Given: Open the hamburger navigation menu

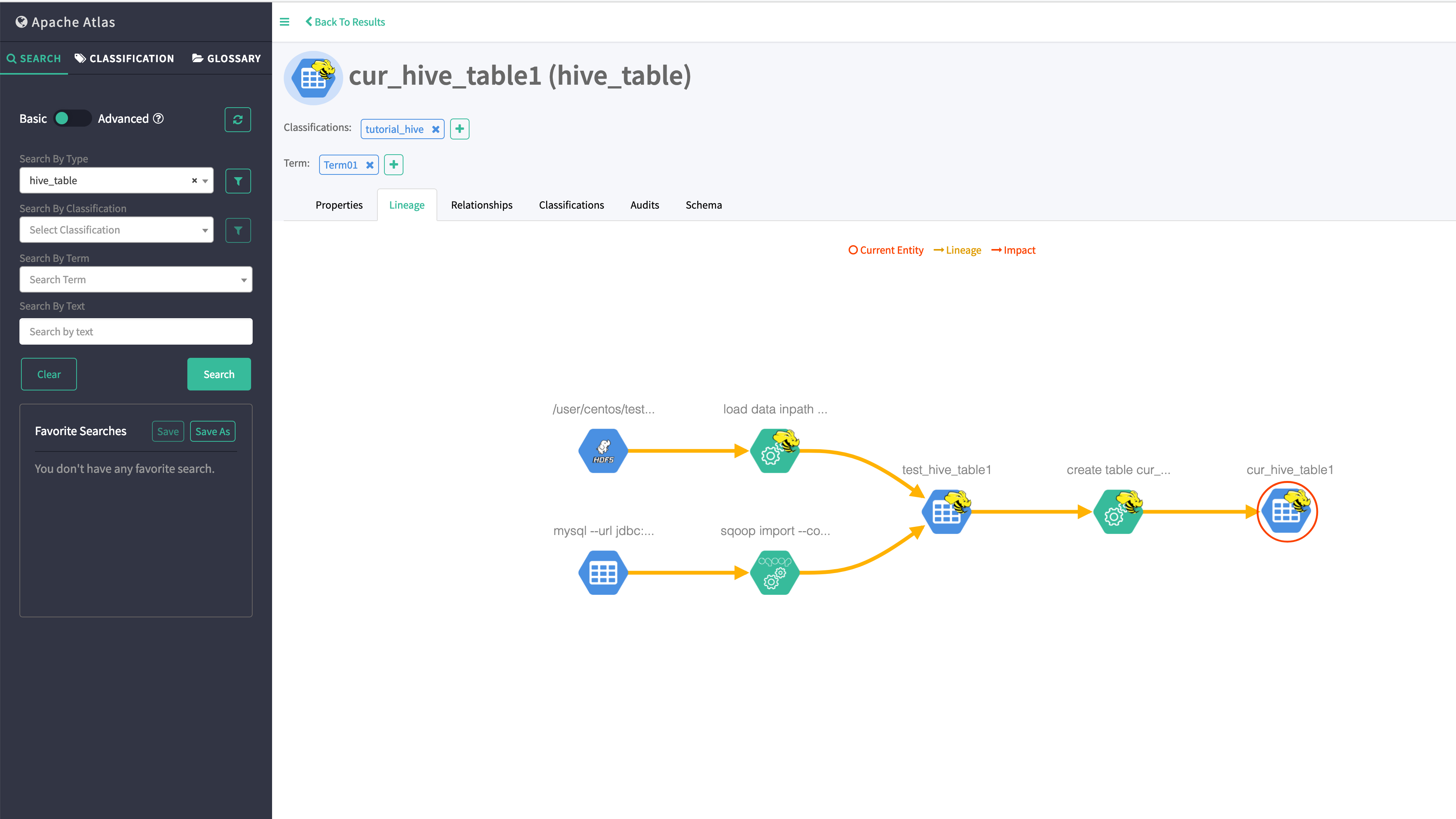Looking at the screenshot, I should pyautogui.click(x=284, y=21).
